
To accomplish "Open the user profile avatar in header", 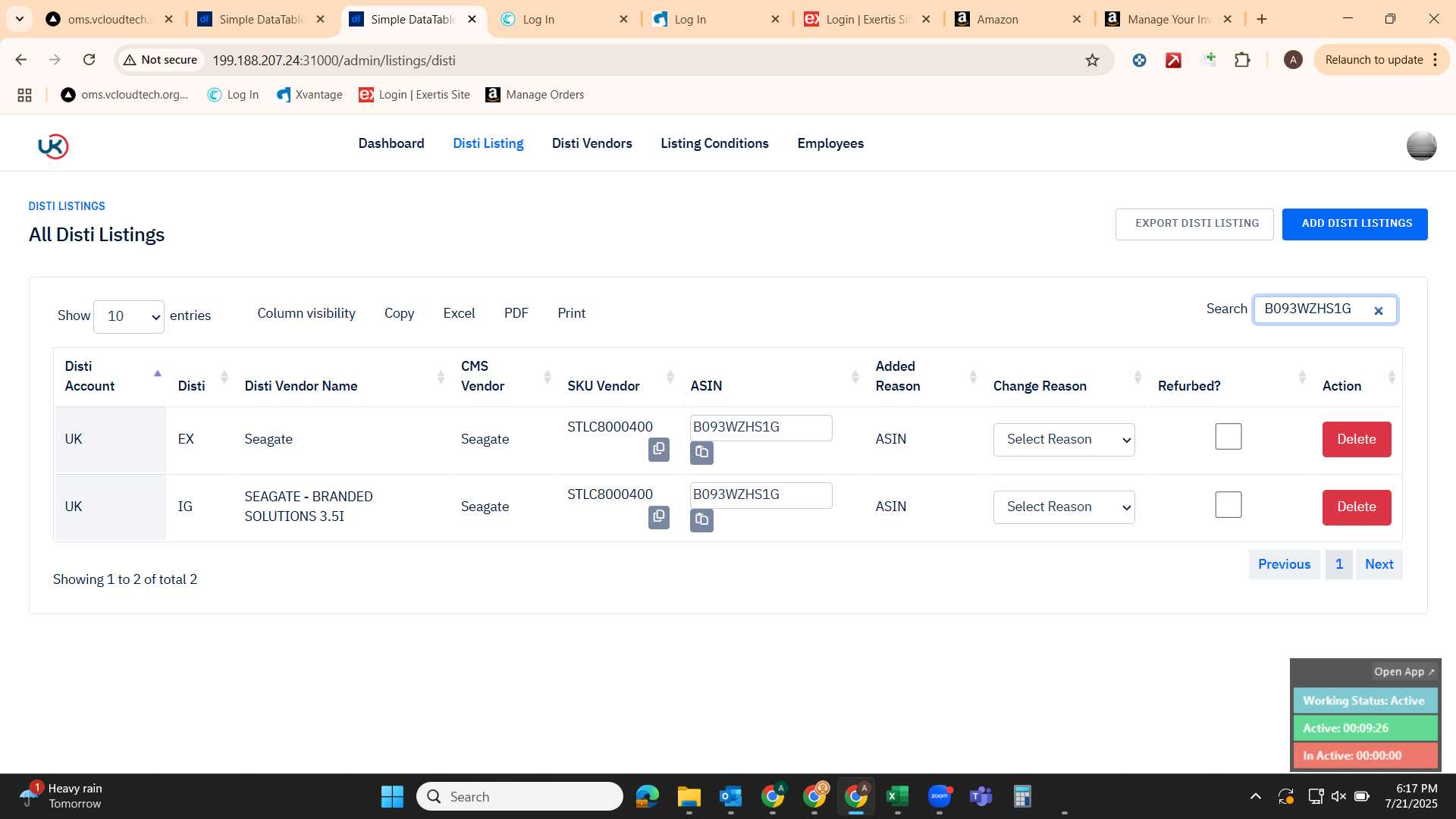I will pos(1421,146).
